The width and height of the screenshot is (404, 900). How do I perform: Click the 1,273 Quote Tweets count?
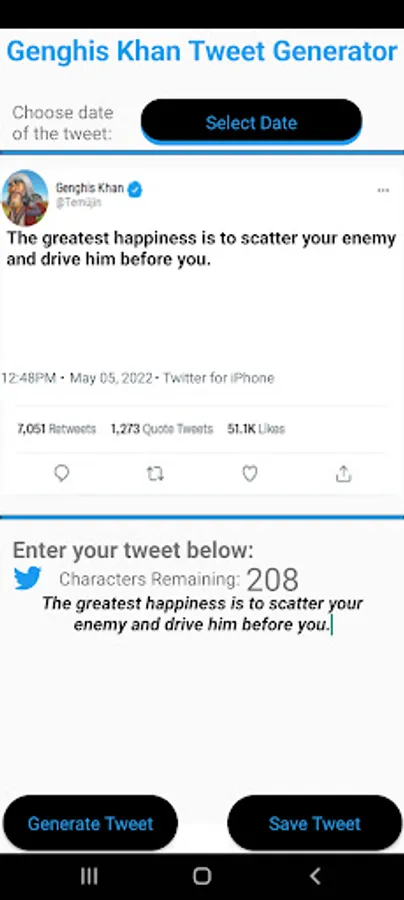[162, 429]
